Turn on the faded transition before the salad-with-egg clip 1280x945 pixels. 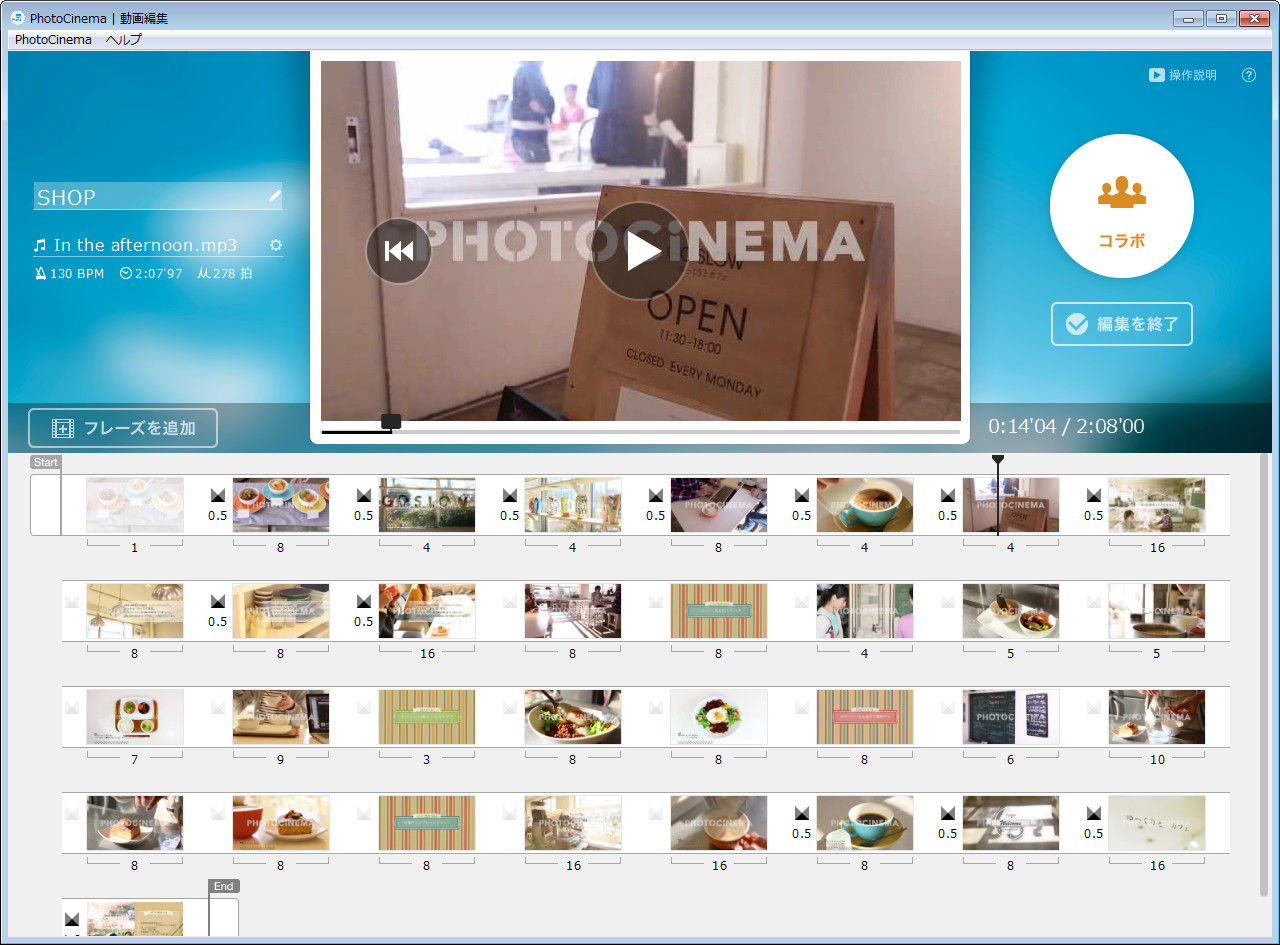pyautogui.click(x=656, y=707)
